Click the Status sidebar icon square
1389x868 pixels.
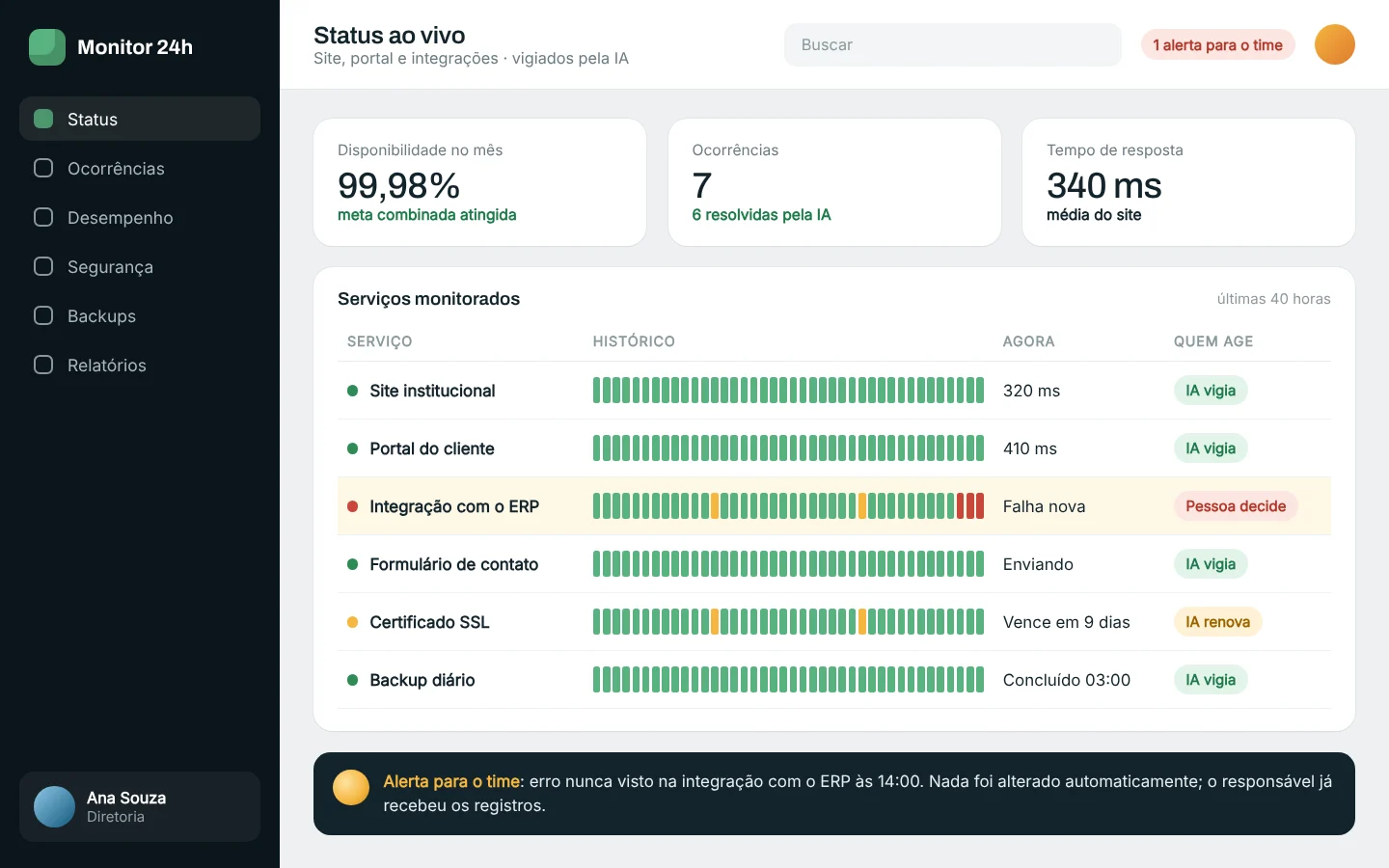coord(43,119)
